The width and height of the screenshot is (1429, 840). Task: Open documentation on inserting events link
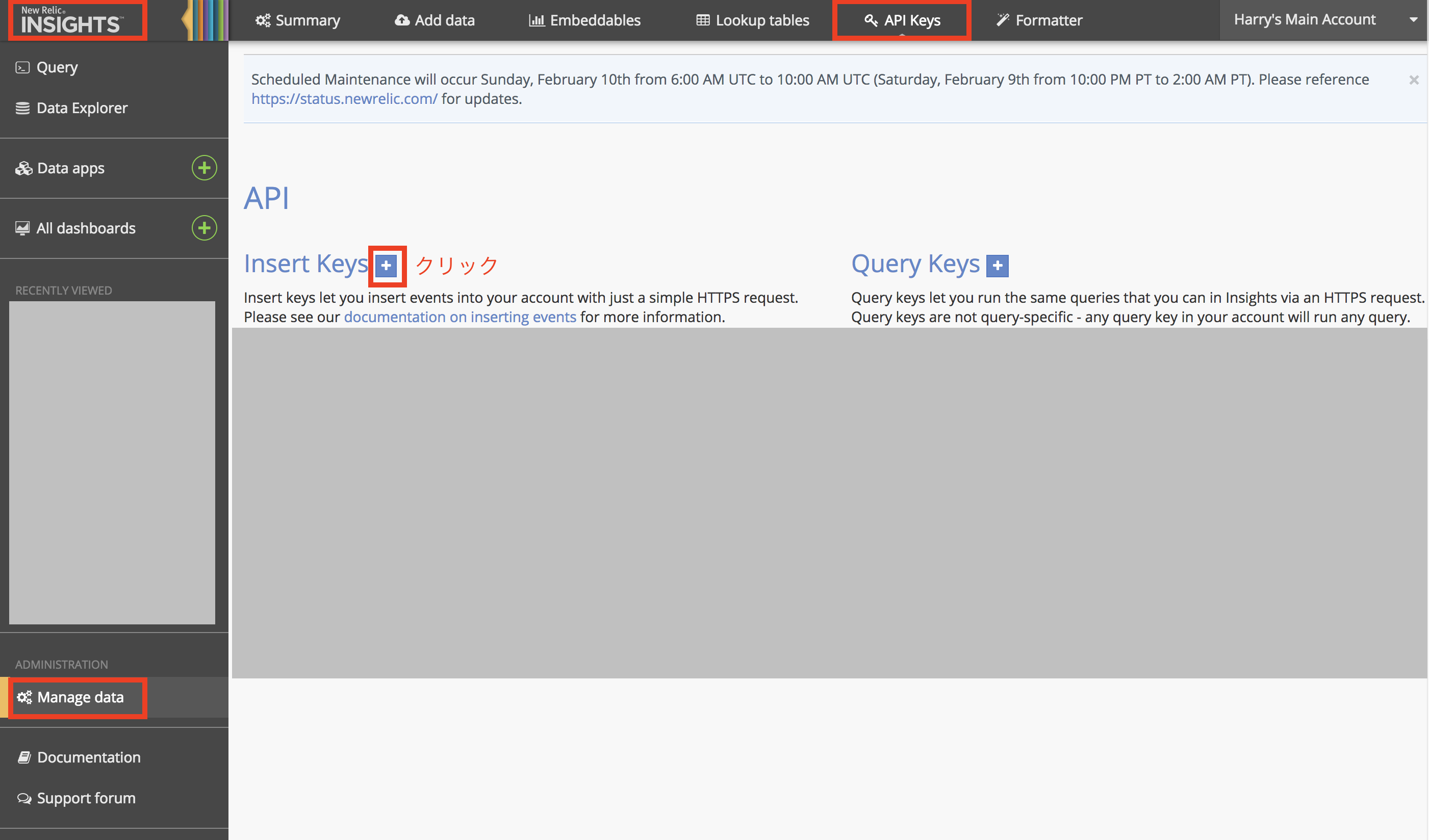(x=460, y=317)
